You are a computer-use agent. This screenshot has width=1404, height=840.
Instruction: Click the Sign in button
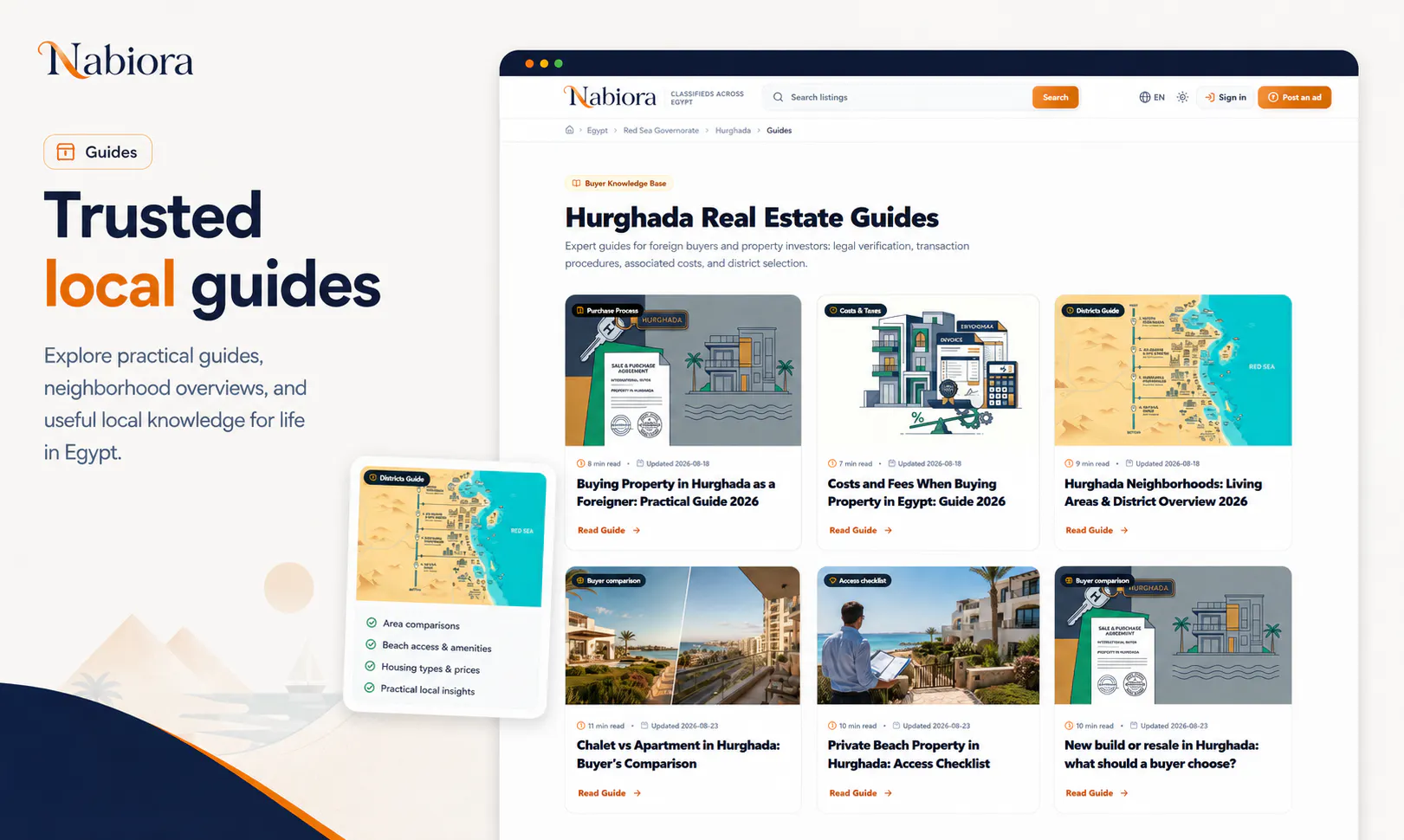(1226, 97)
